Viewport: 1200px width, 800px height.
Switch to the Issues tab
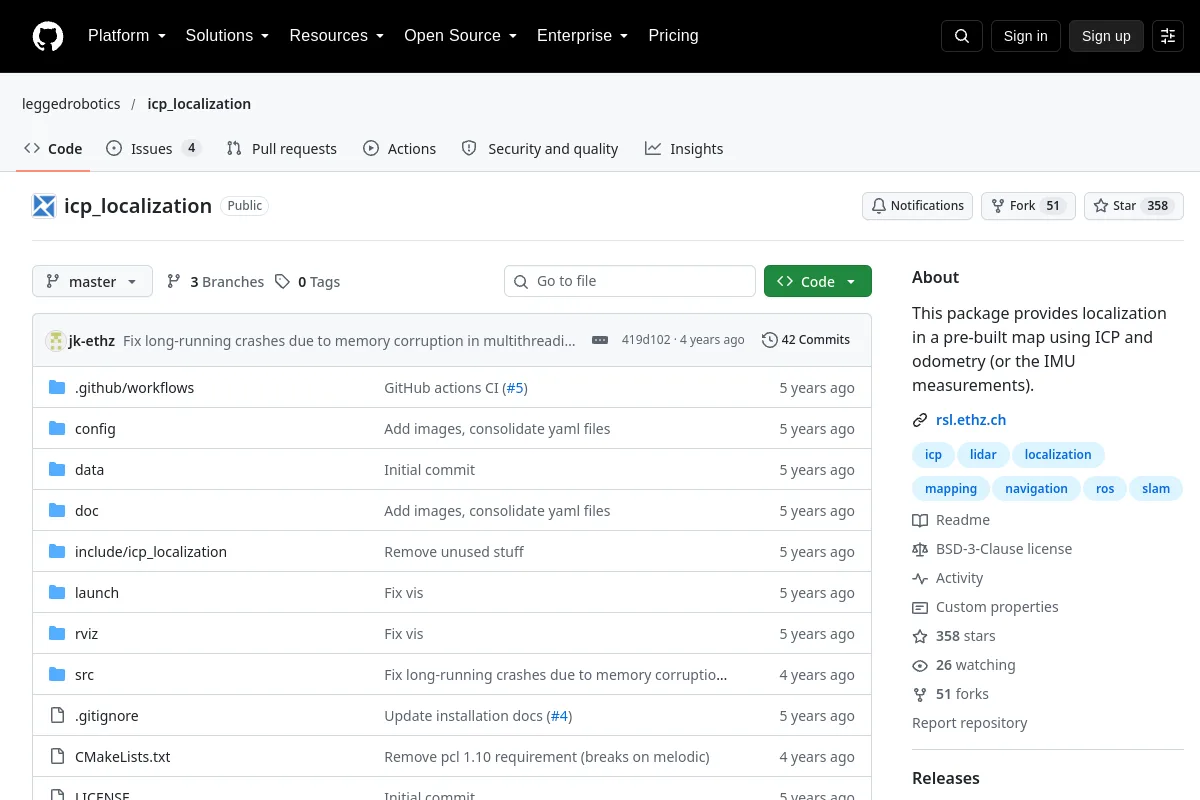pos(154,148)
